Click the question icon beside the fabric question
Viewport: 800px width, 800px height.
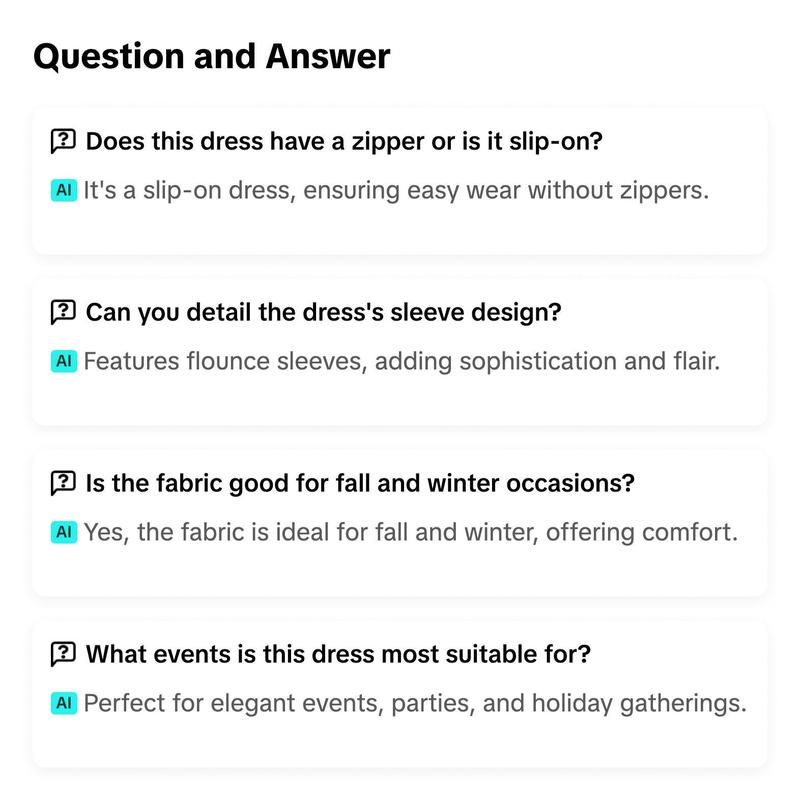point(63,483)
